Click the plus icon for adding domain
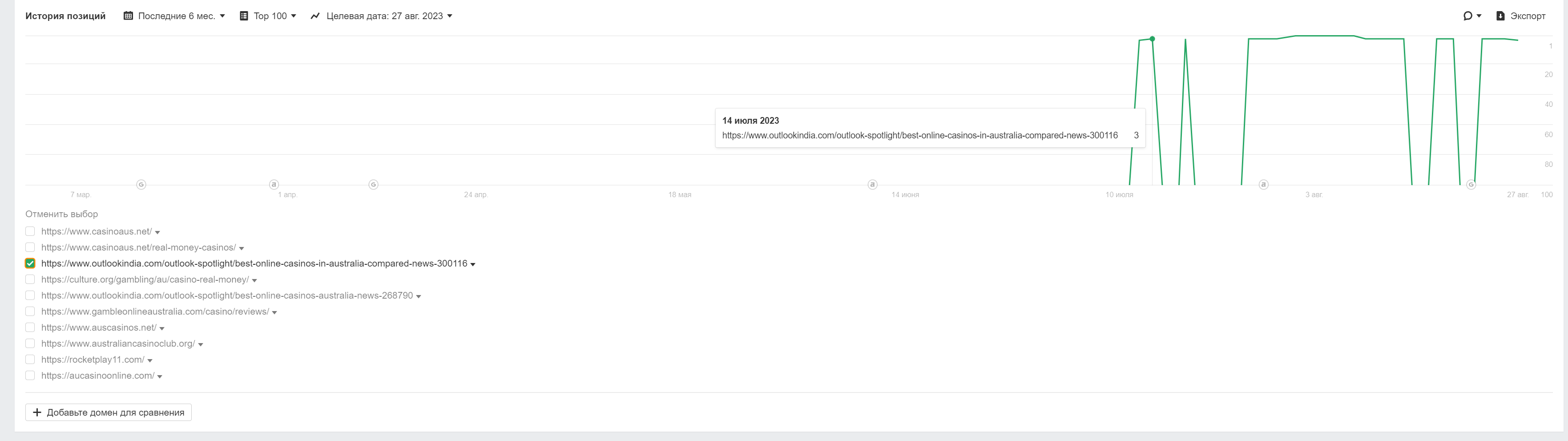Image resolution: width=1568 pixels, height=441 pixels. point(37,413)
